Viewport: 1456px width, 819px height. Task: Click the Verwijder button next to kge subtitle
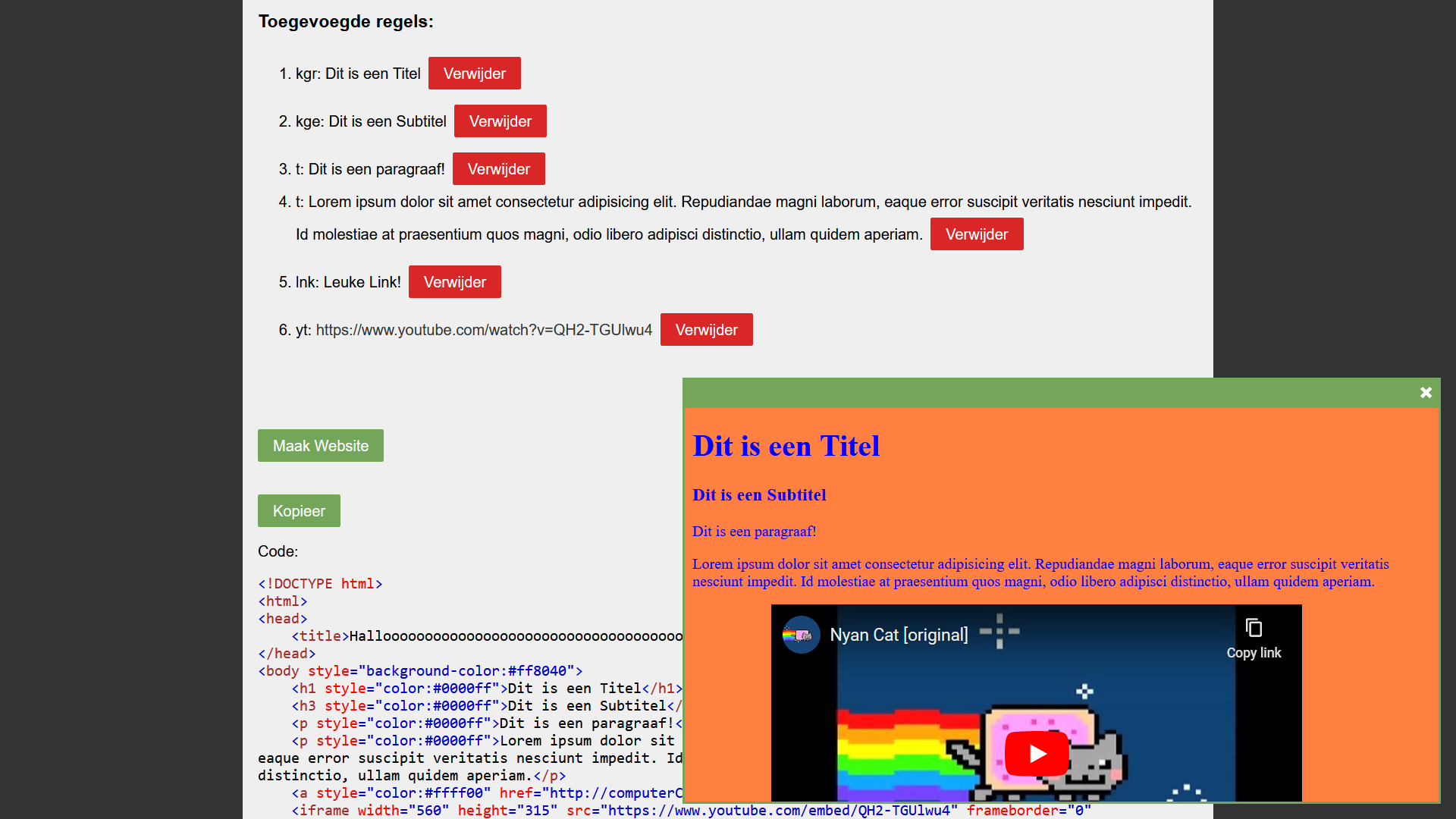[x=500, y=120]
